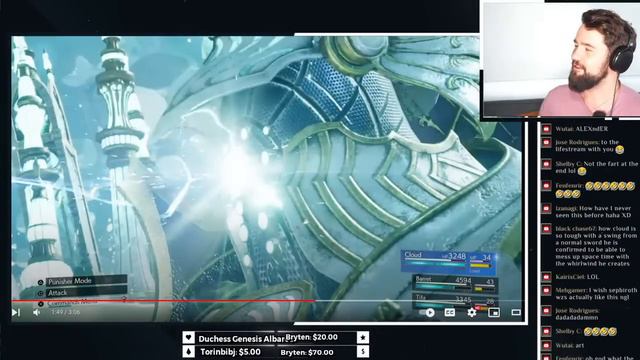Click the dollar icon beside Bryten $70.00
The height and width of the screenshot is (360, 640).
362,351
